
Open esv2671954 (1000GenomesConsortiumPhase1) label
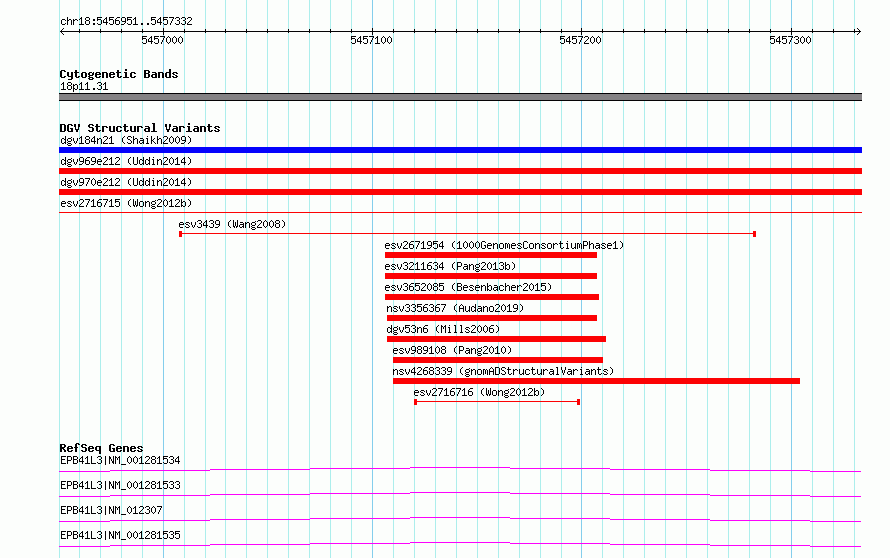point(504,245)
